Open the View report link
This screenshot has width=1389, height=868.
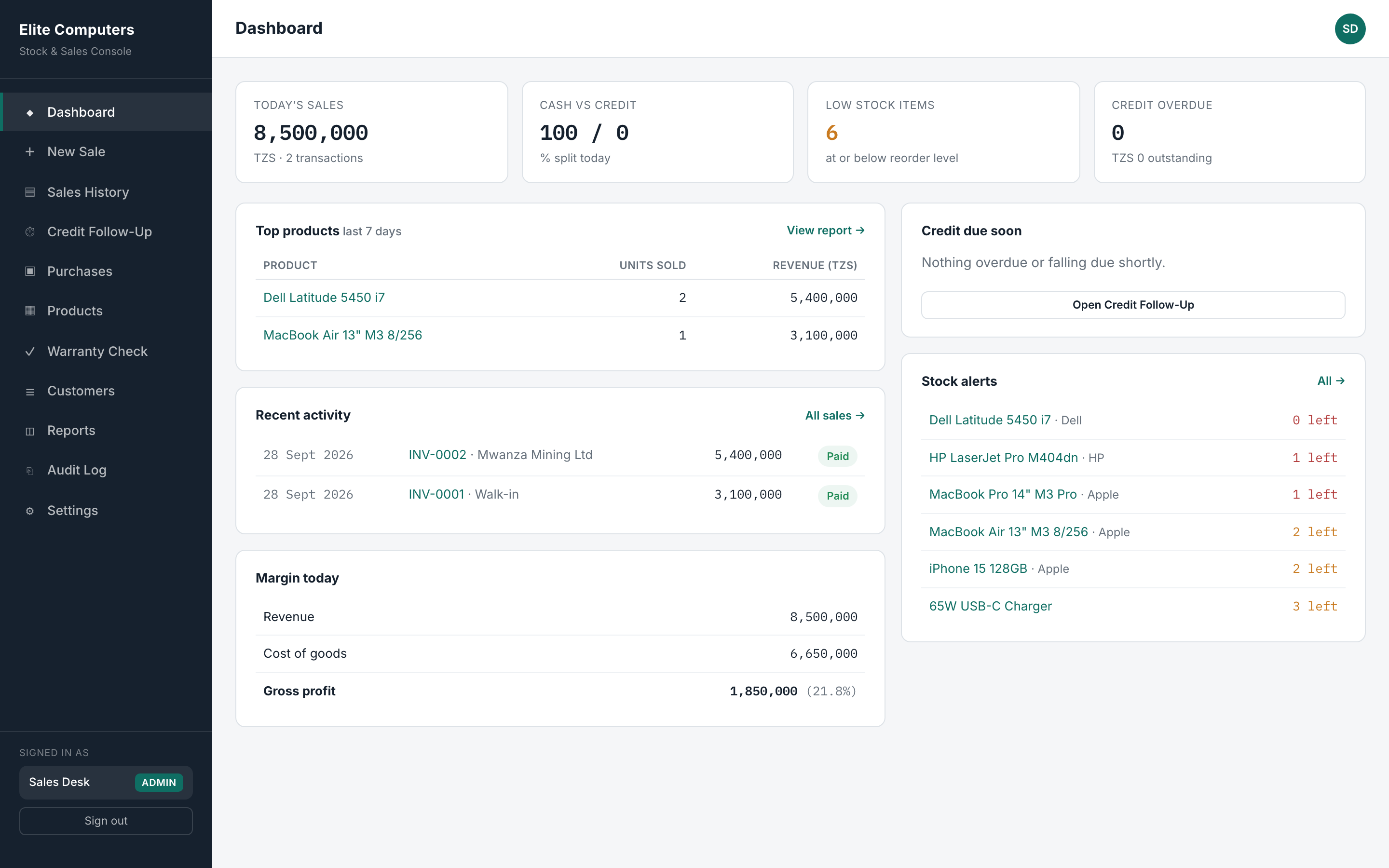point(825,230)
